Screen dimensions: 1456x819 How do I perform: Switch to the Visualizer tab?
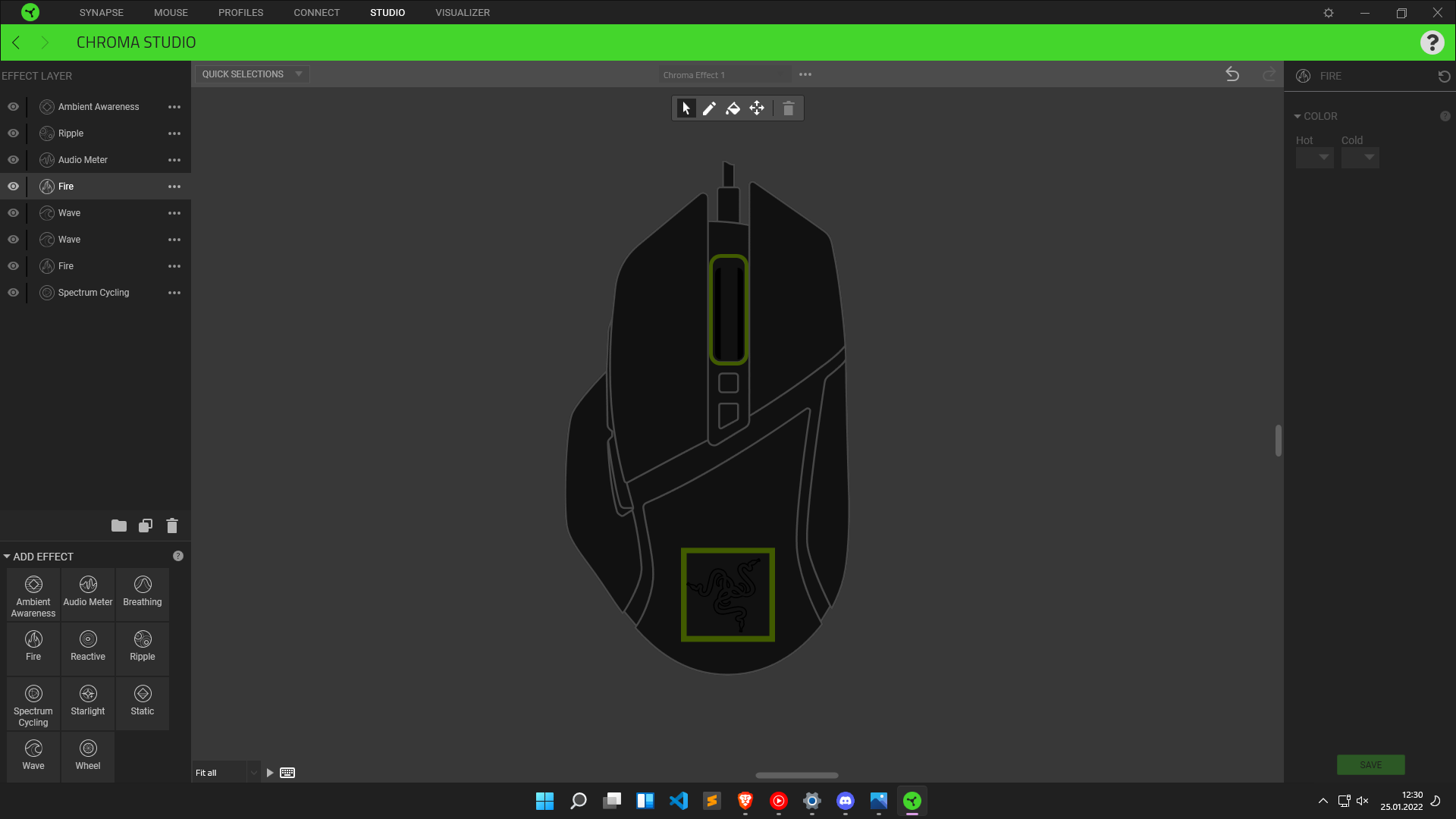pos(463,13)
